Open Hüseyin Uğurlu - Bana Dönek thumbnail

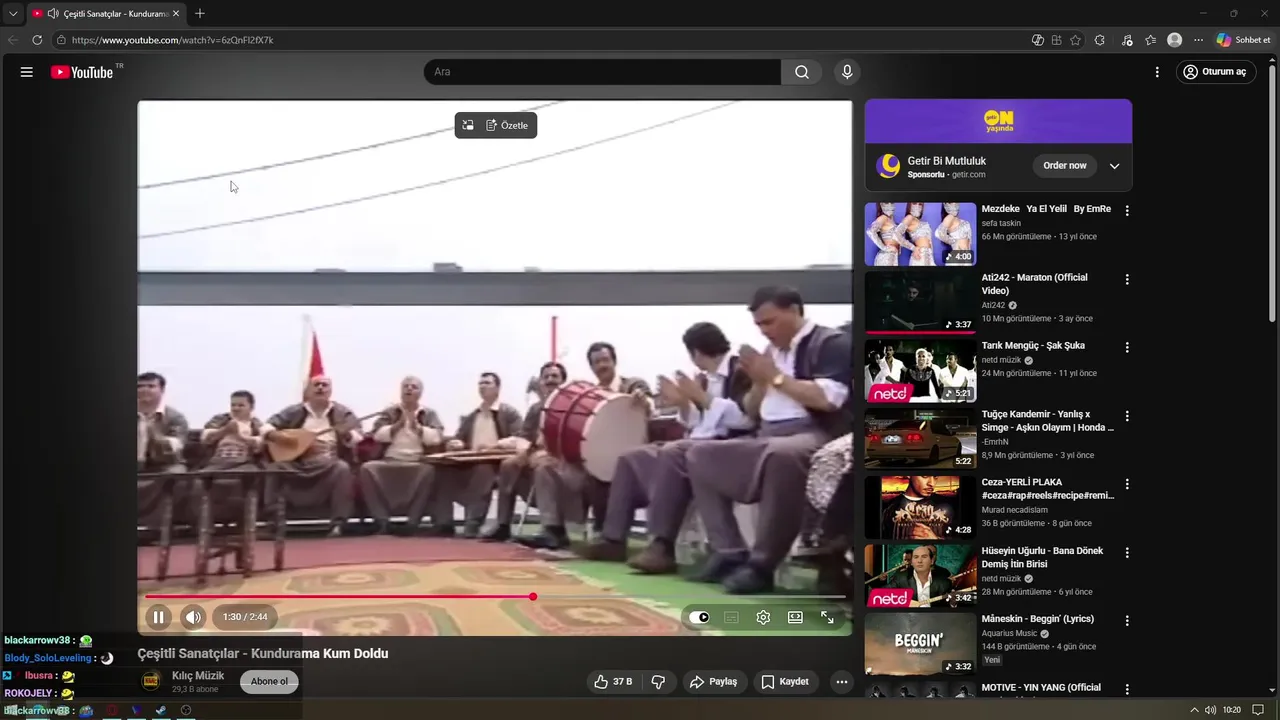[920, 575]
